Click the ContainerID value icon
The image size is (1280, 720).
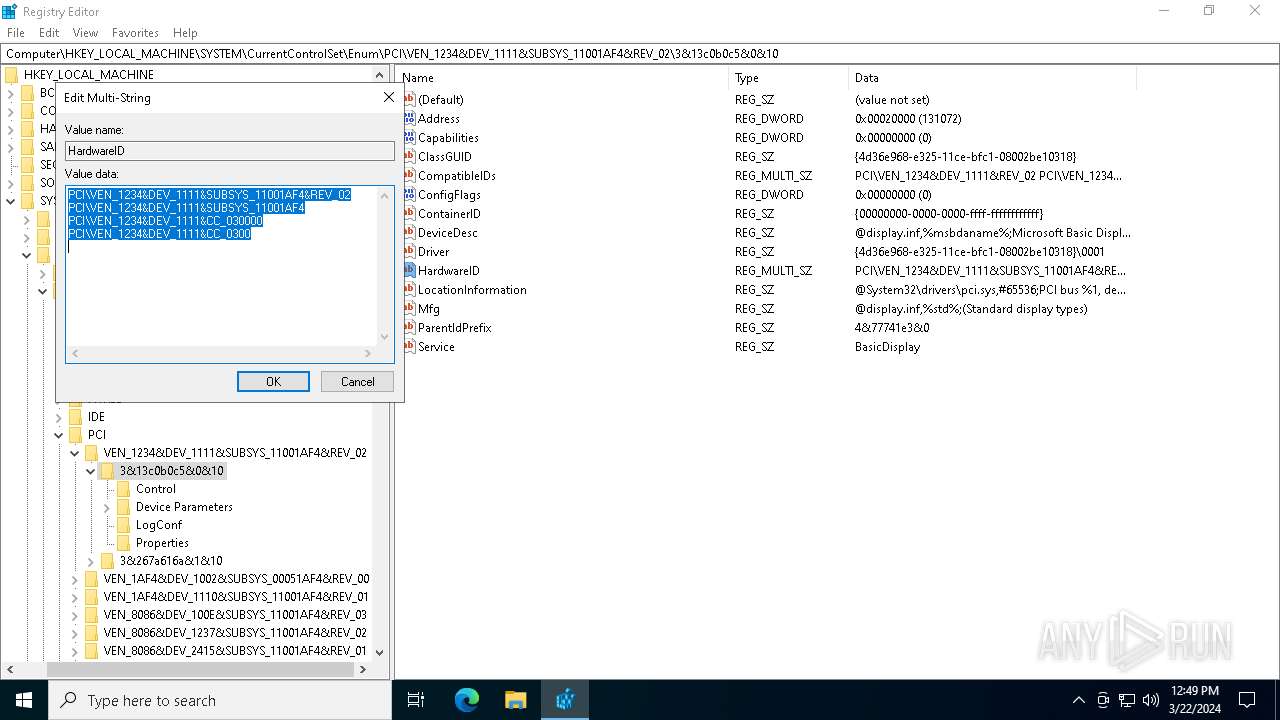pos(409,213)
